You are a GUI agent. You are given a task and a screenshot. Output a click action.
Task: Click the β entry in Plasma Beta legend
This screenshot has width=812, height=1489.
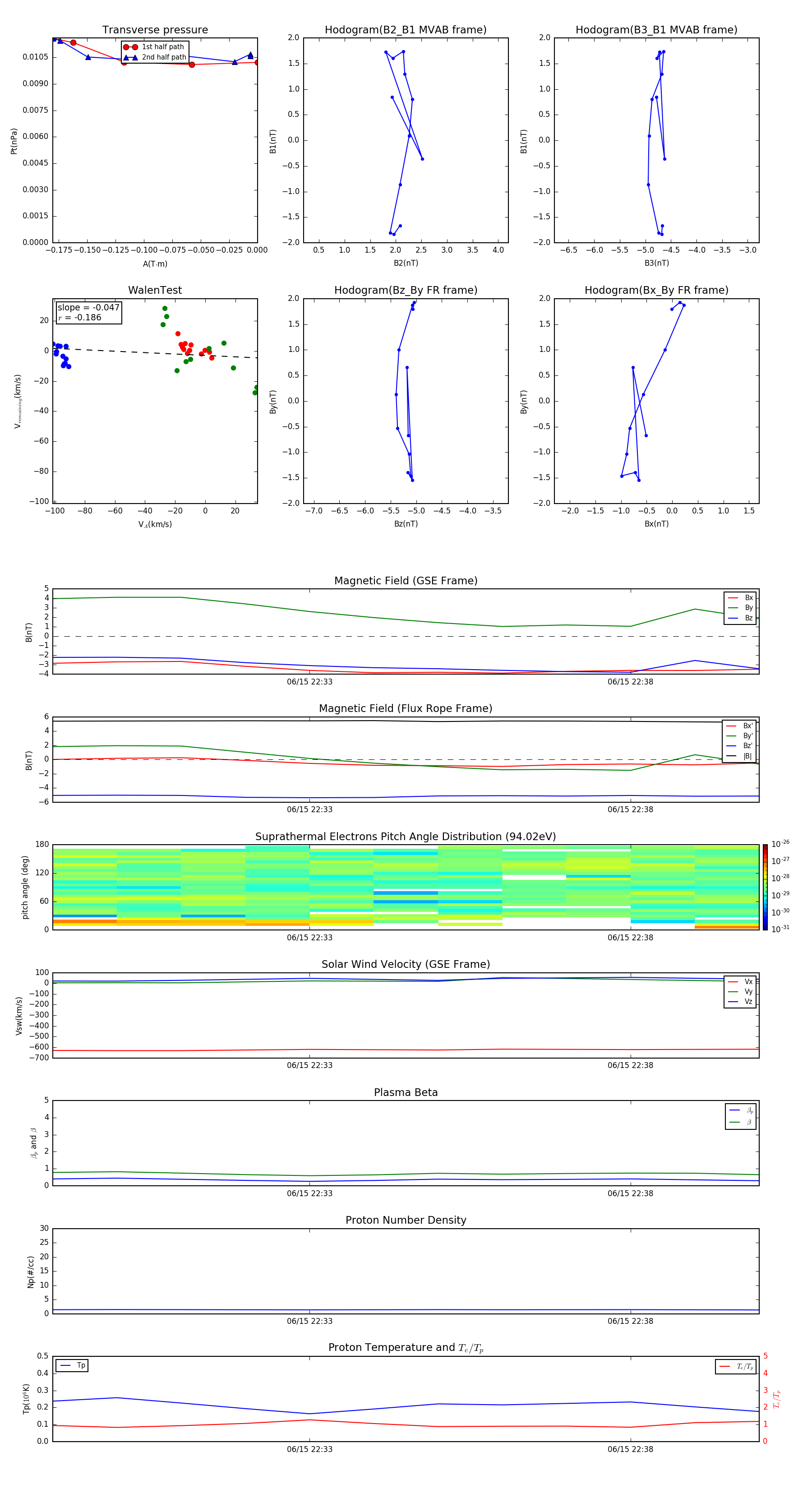[741, 1123]
